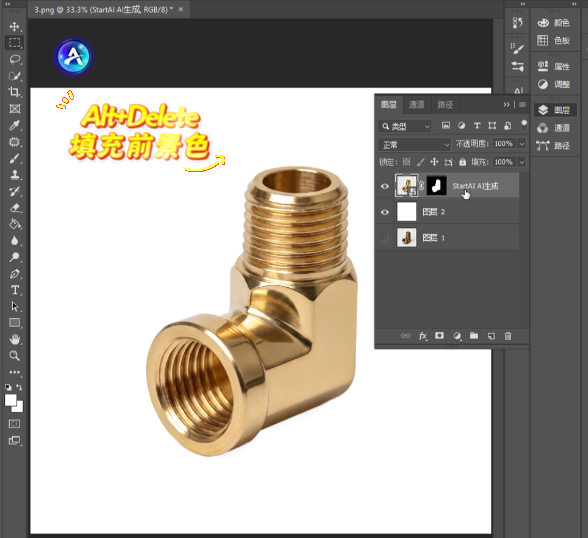Hide the StartAI AI生成 layer
Screen dimensions: 588x538
tap(385, 186)
